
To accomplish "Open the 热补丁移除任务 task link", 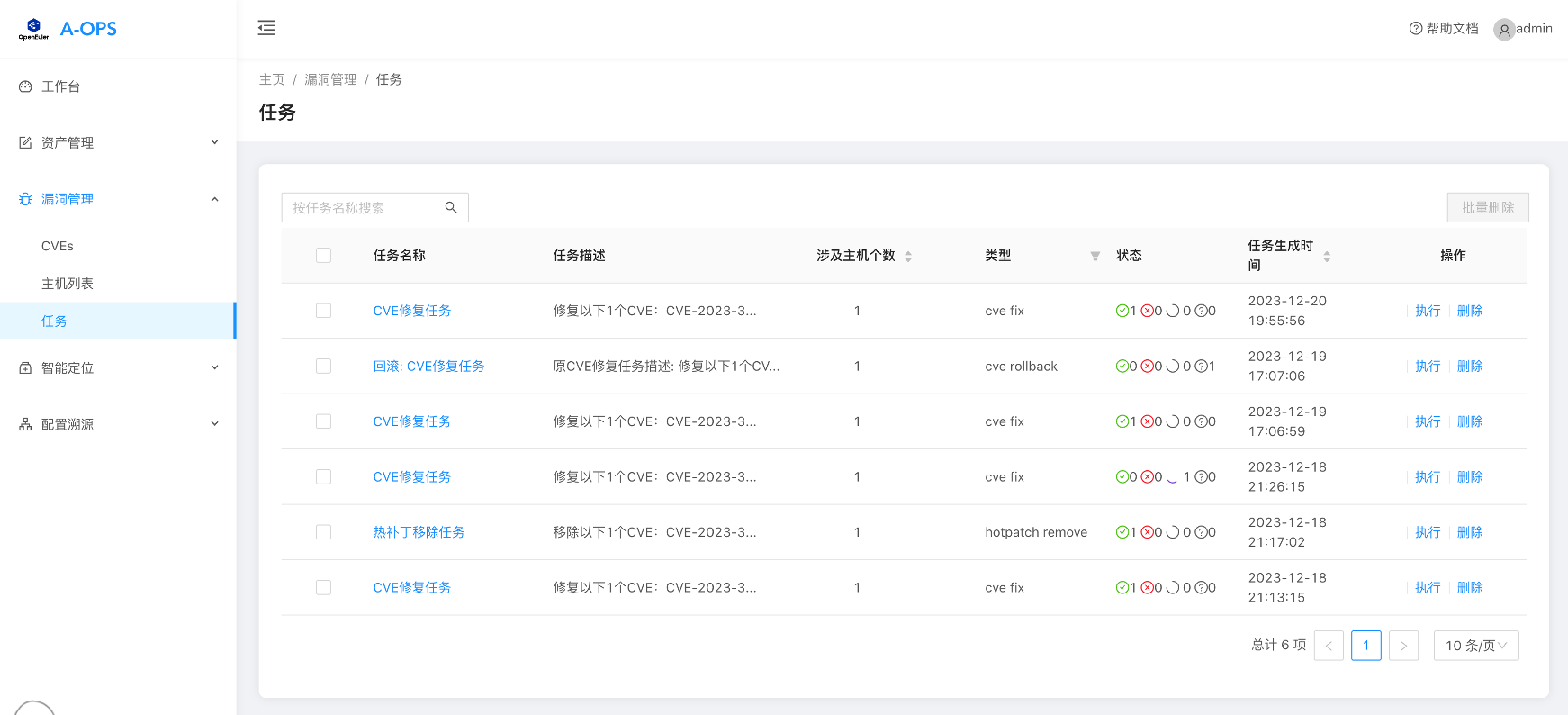I will coord(419,532).
